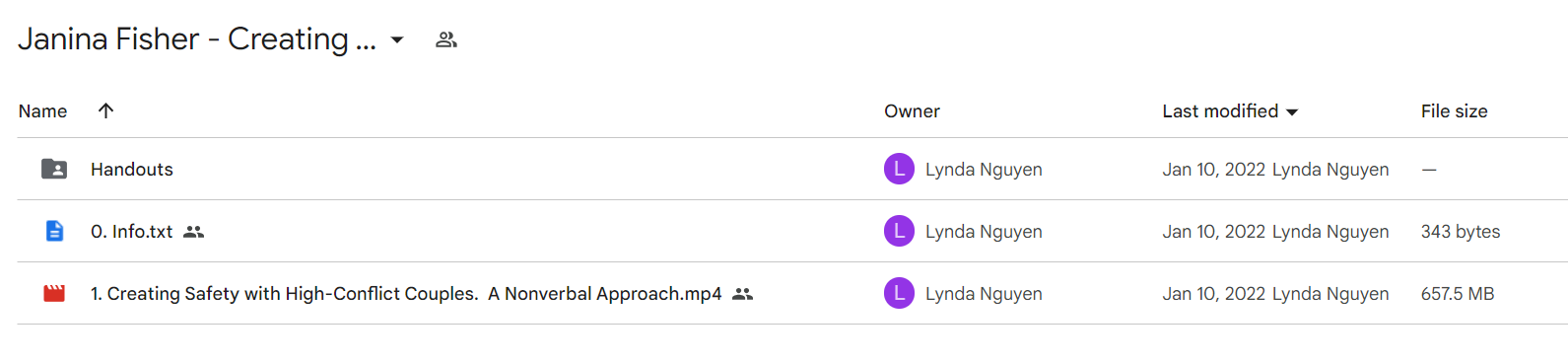
Task: Select the 657.5 MB file size cell
Action: 1458,294
